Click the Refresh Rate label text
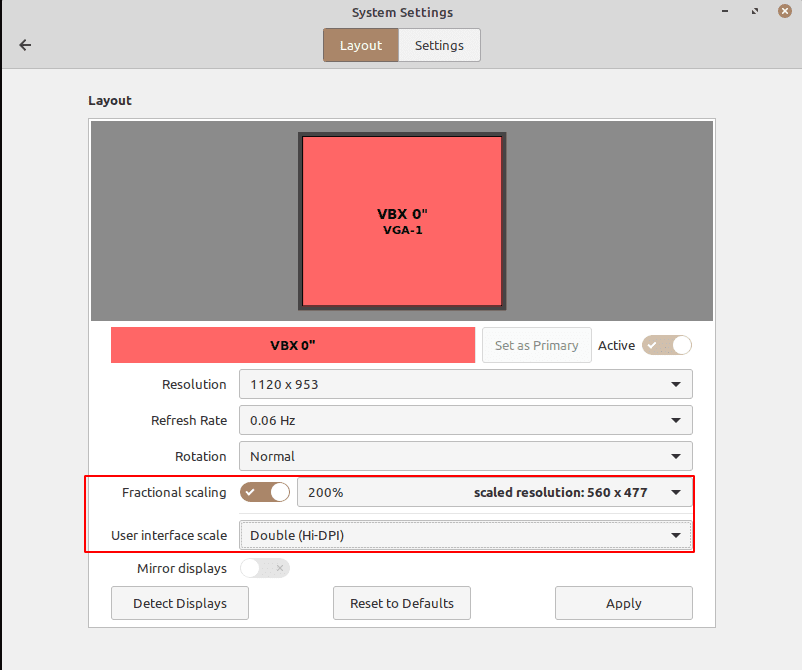802x670 pixels. [189, 420]
